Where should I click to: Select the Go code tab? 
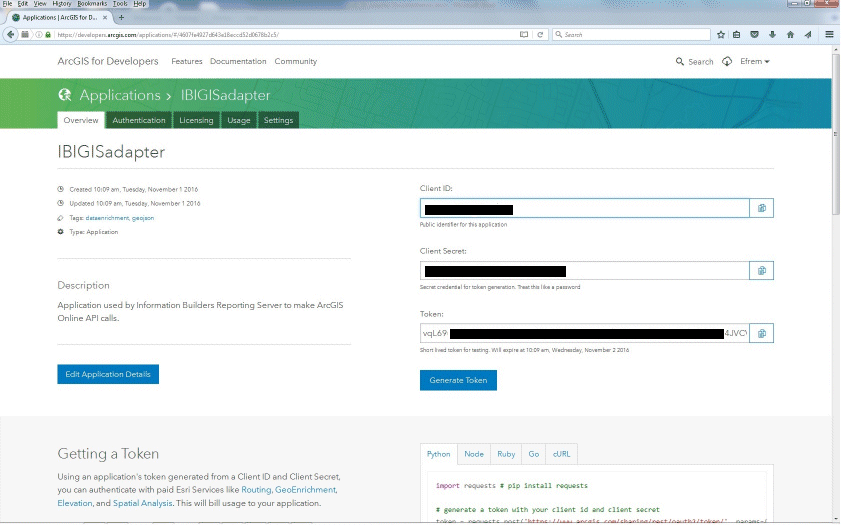533,454
